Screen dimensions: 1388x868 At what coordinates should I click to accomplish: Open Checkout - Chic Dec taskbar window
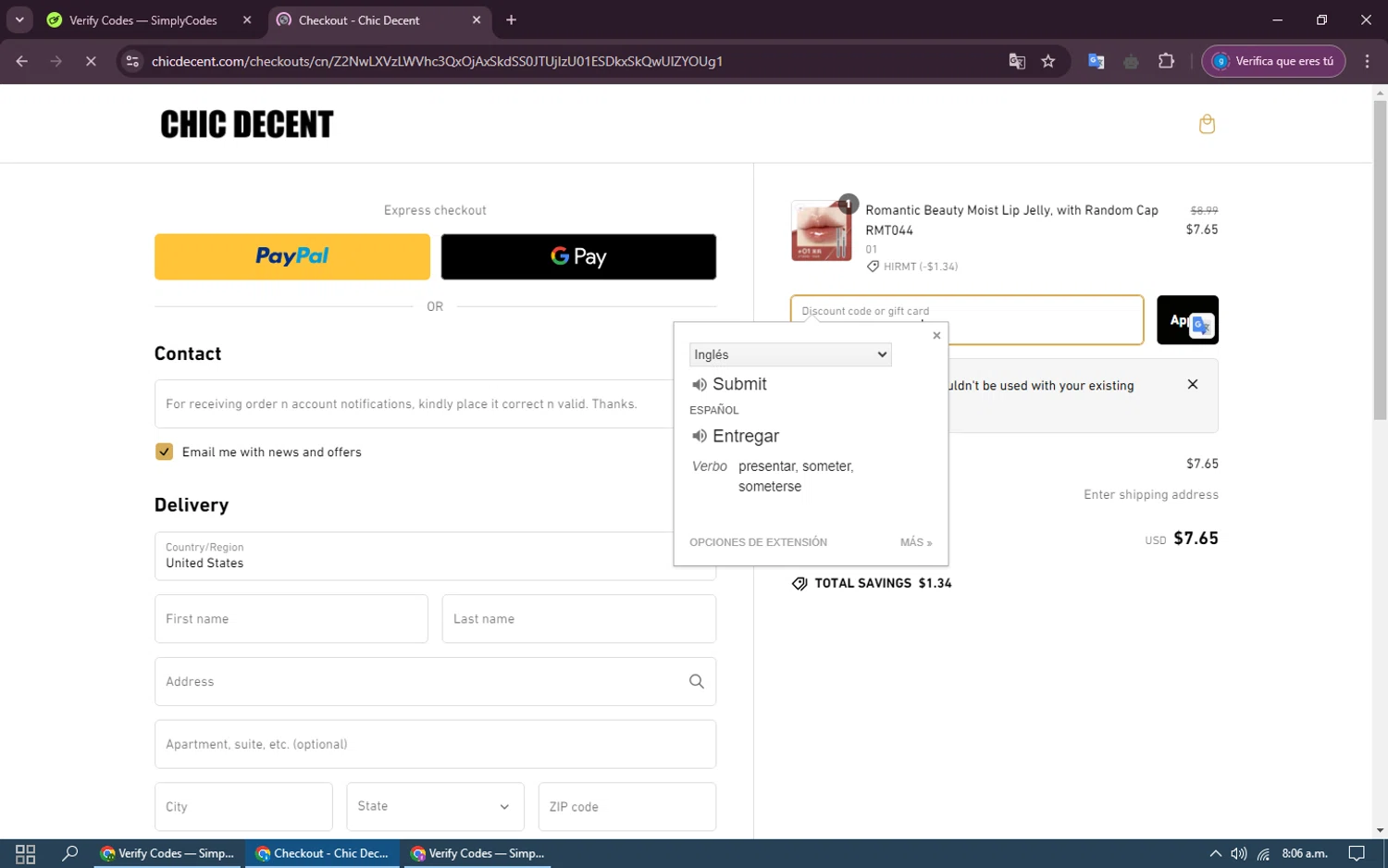pyautogui.click(x=323, y=853)
